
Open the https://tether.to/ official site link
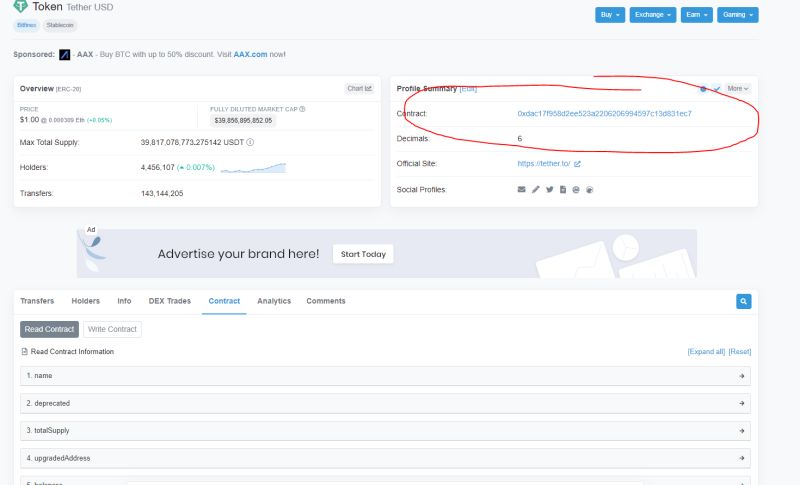click(x=544, y=164)
